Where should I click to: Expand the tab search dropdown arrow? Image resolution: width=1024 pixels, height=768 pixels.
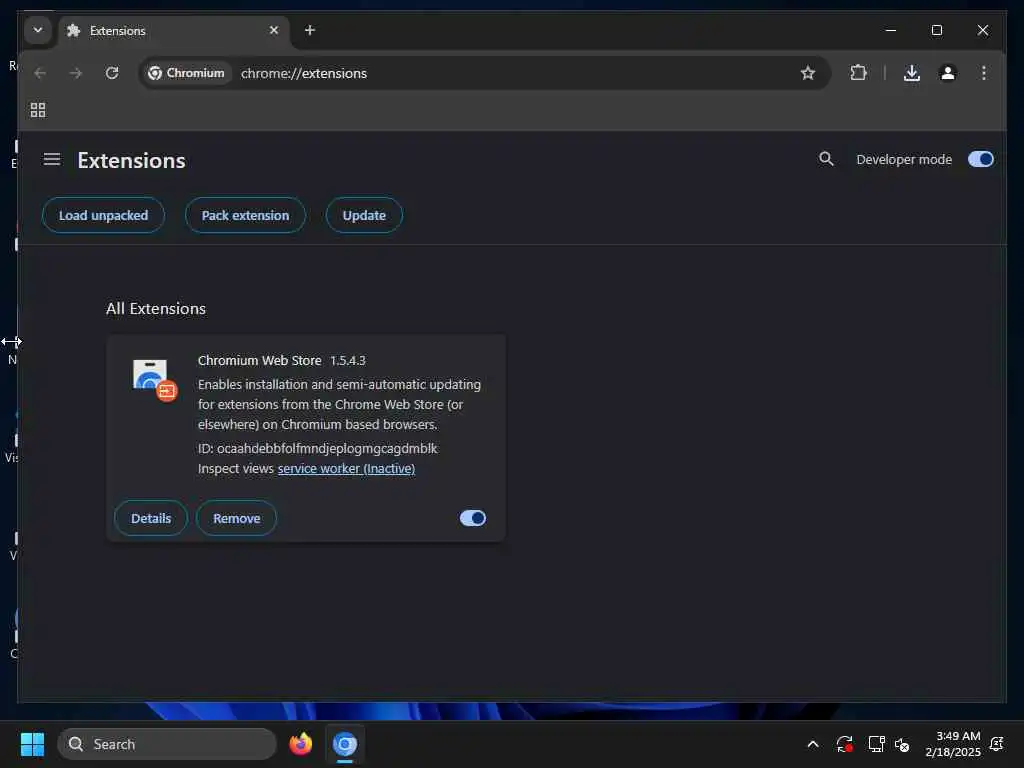pos(38,30)
